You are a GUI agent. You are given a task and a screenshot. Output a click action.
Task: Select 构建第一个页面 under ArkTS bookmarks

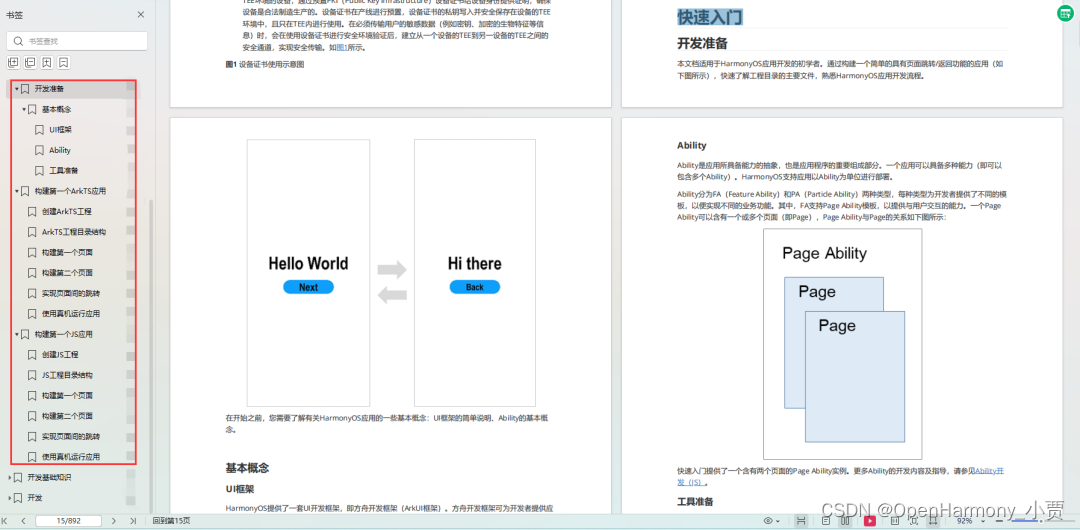(x=67, y=252)
